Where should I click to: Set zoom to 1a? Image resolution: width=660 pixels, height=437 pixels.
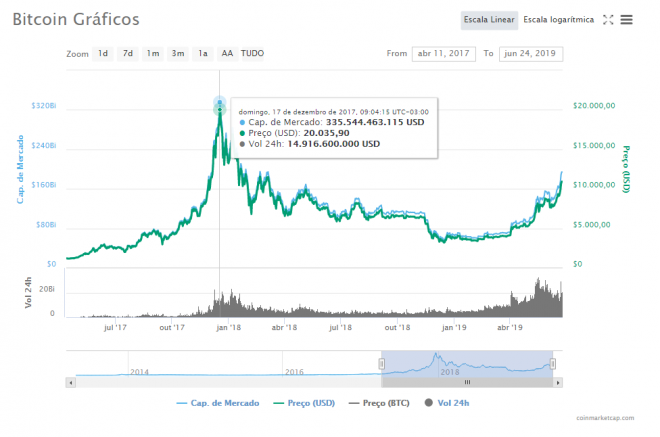202,53
